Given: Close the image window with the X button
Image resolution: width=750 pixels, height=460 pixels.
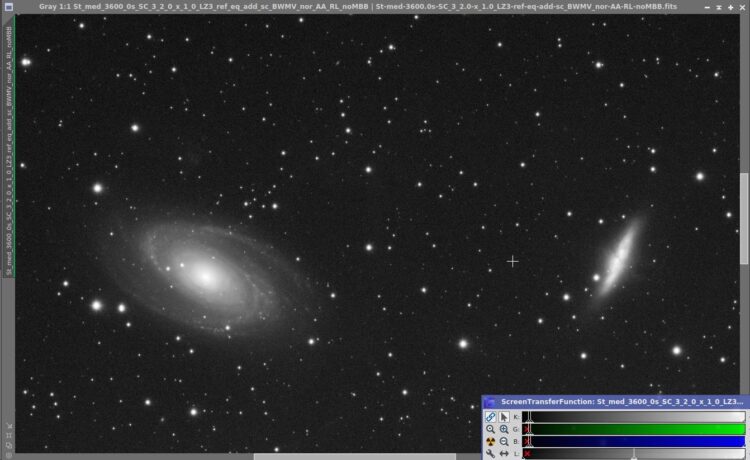Looking at the screenshot, I should [x=742, y=7].
